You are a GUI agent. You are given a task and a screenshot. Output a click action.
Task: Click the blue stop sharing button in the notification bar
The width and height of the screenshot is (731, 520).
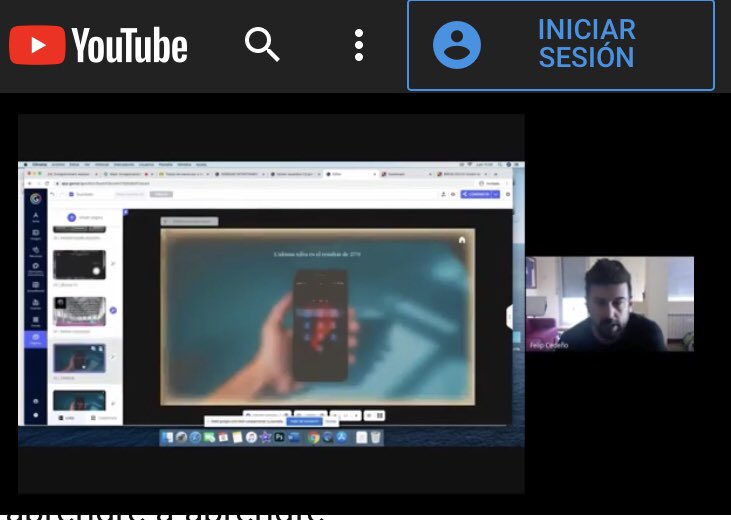[303, 421]
